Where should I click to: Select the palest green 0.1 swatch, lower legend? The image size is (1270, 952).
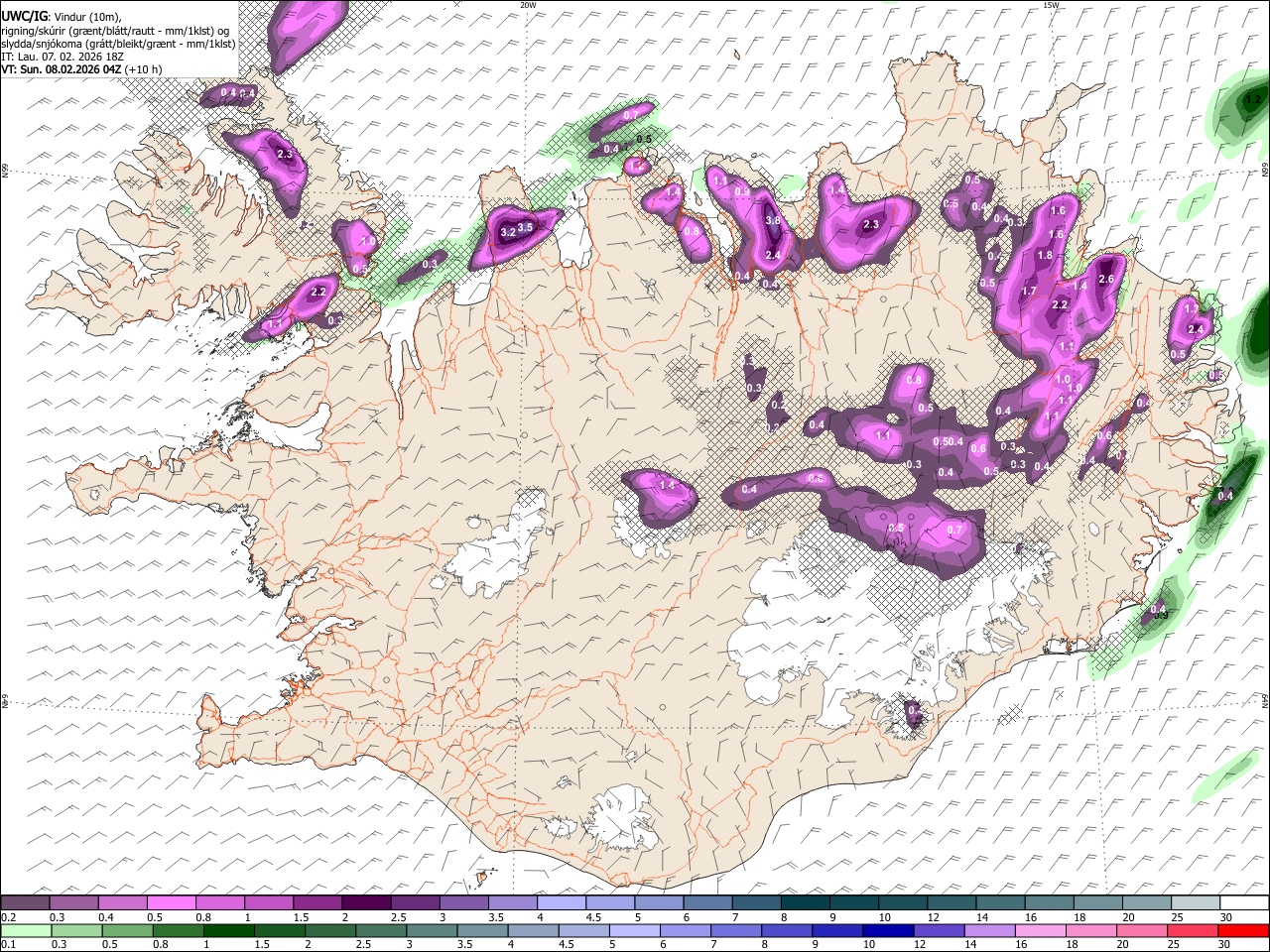point(25,930)
